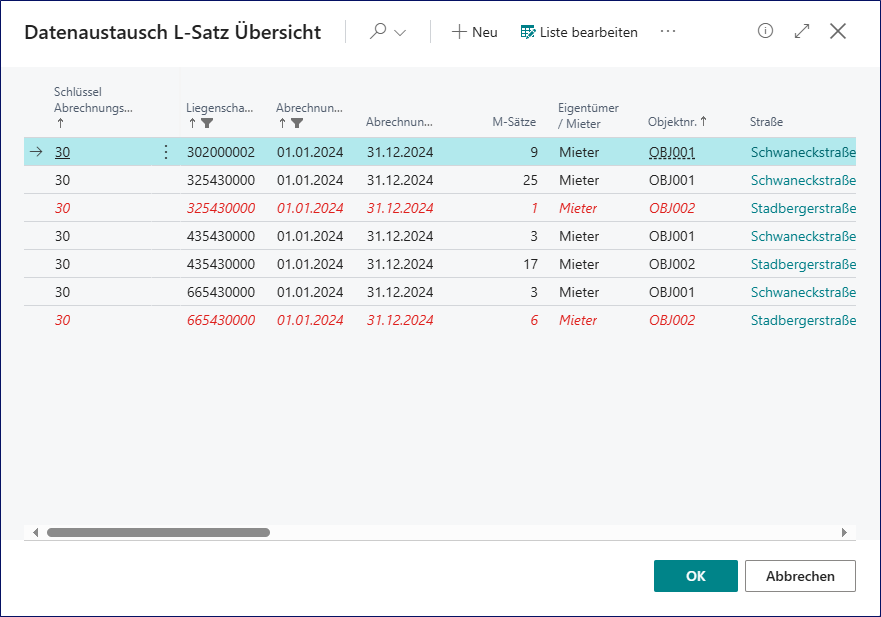Image resolution: width=881 pixels, height=617 pixels.
Task: Open Stadbergerstraße link in last row
Action: (x=803, y=320)
